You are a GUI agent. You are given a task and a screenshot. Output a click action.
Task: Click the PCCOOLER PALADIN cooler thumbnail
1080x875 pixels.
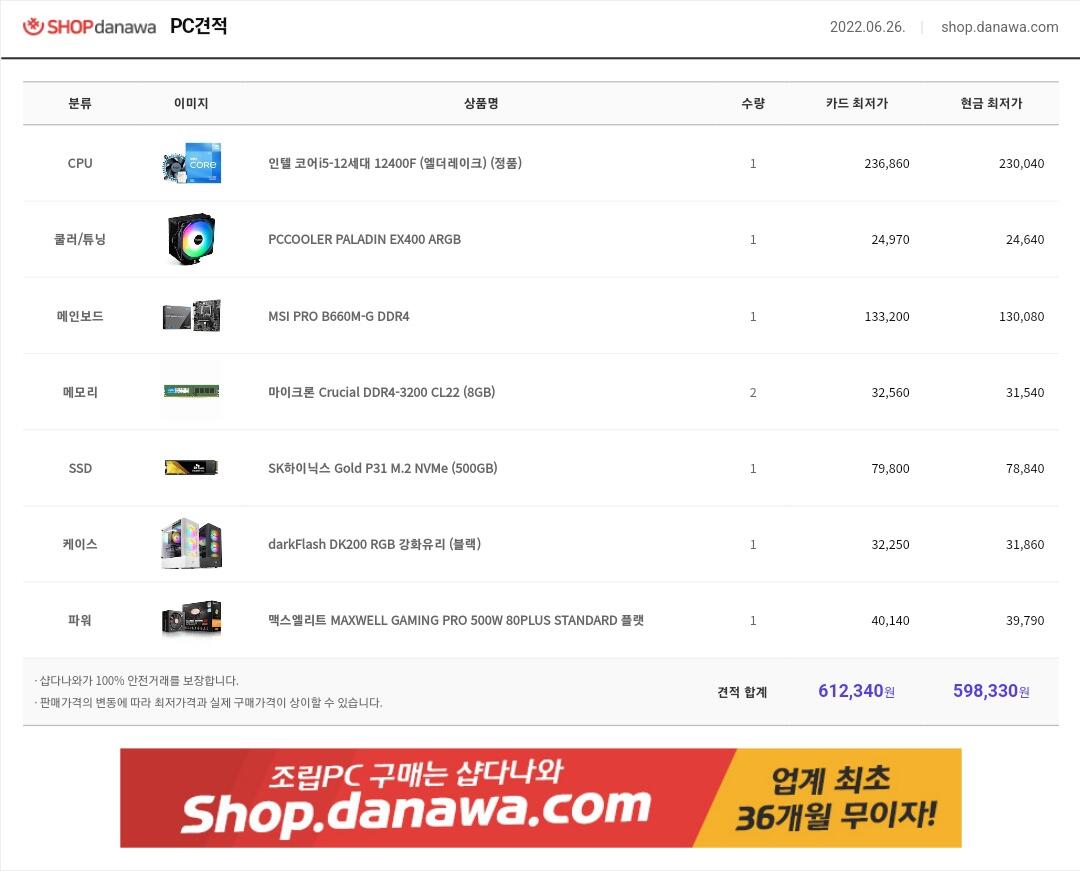click(x=191, y=239)
